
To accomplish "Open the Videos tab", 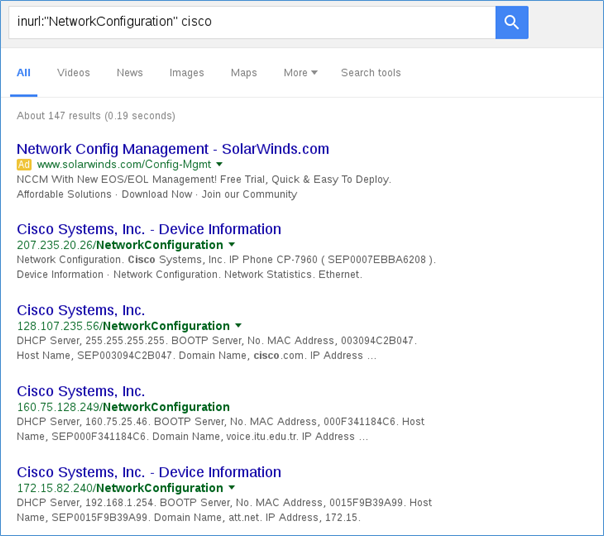I will click(73, 73).
